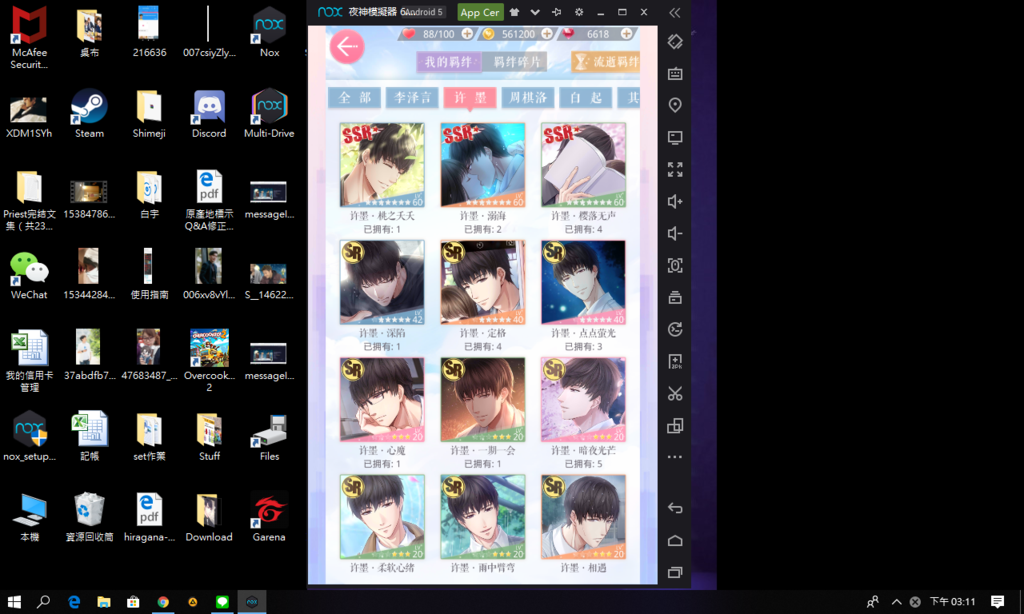Open SR card 许墨·雨中臂弯
Screen dimensions: 1024x614
point(483,517)
